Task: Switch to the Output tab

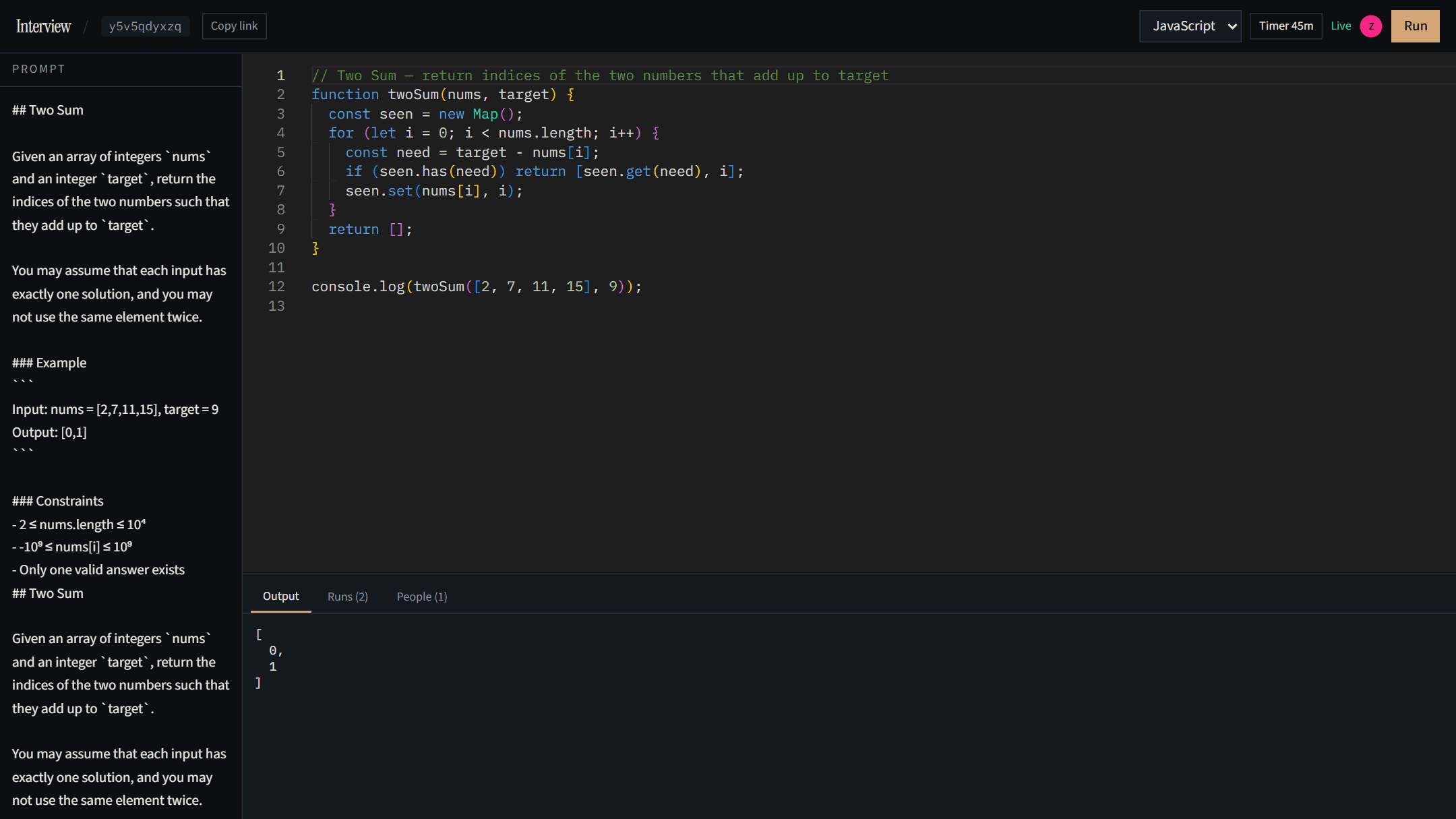Action: 280,597
